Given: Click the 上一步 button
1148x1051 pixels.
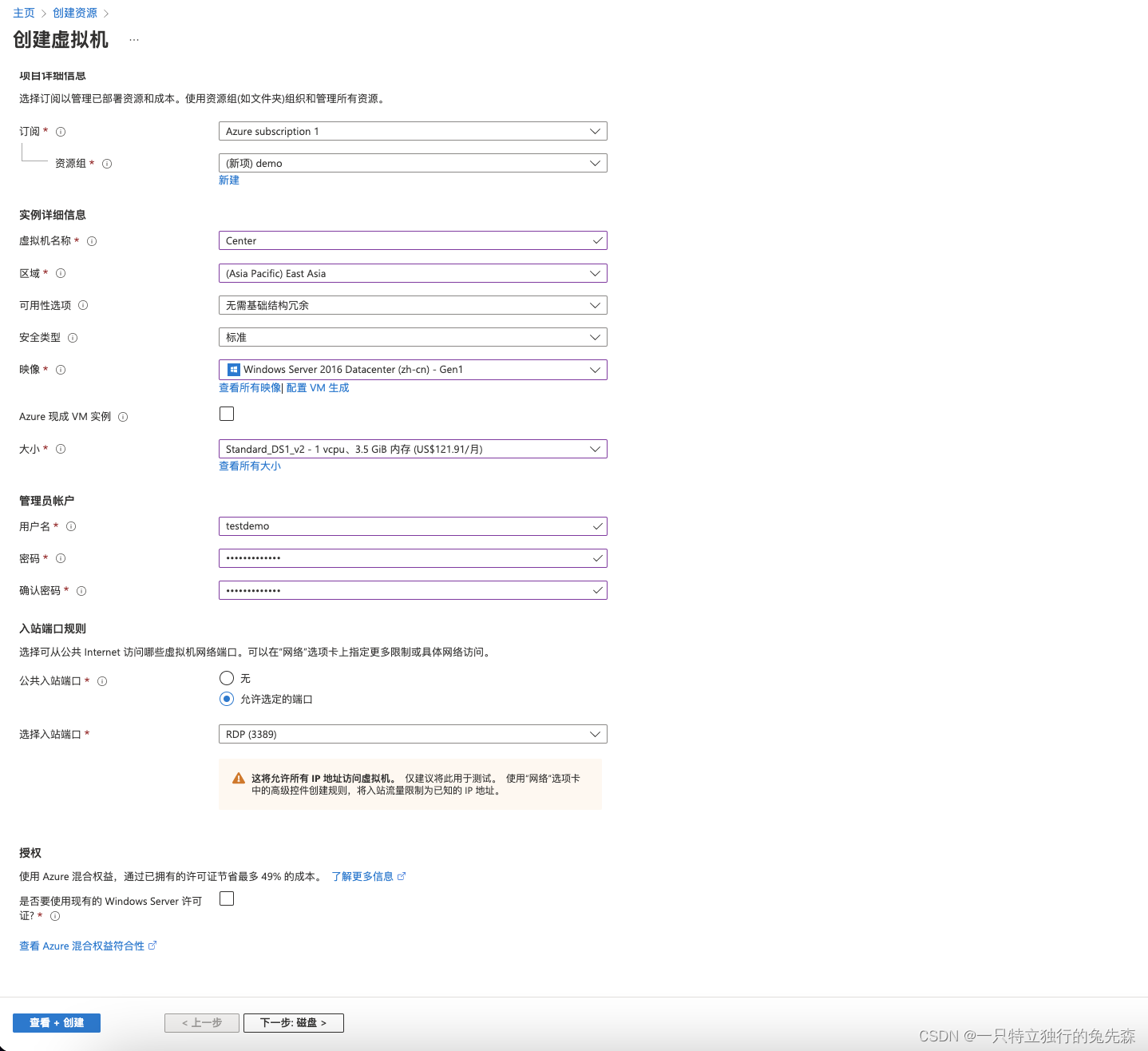Looking at the screenshot, I should click(x=202, y=1023).
